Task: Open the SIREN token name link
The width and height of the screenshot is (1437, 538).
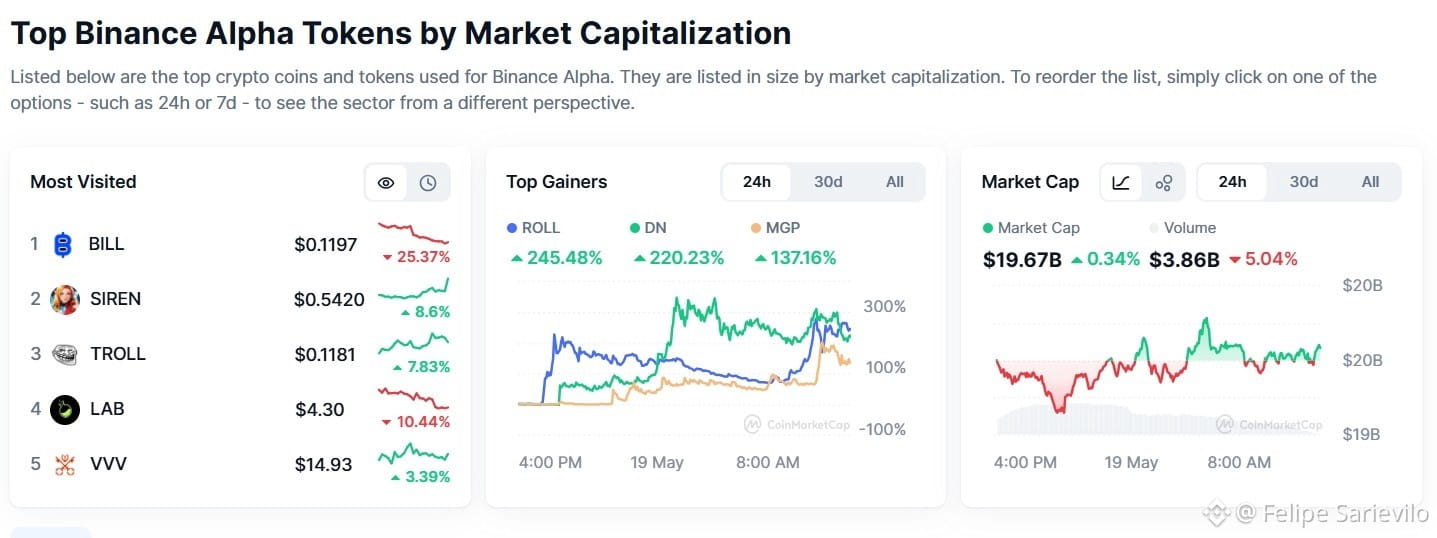Action: point(115,299)
